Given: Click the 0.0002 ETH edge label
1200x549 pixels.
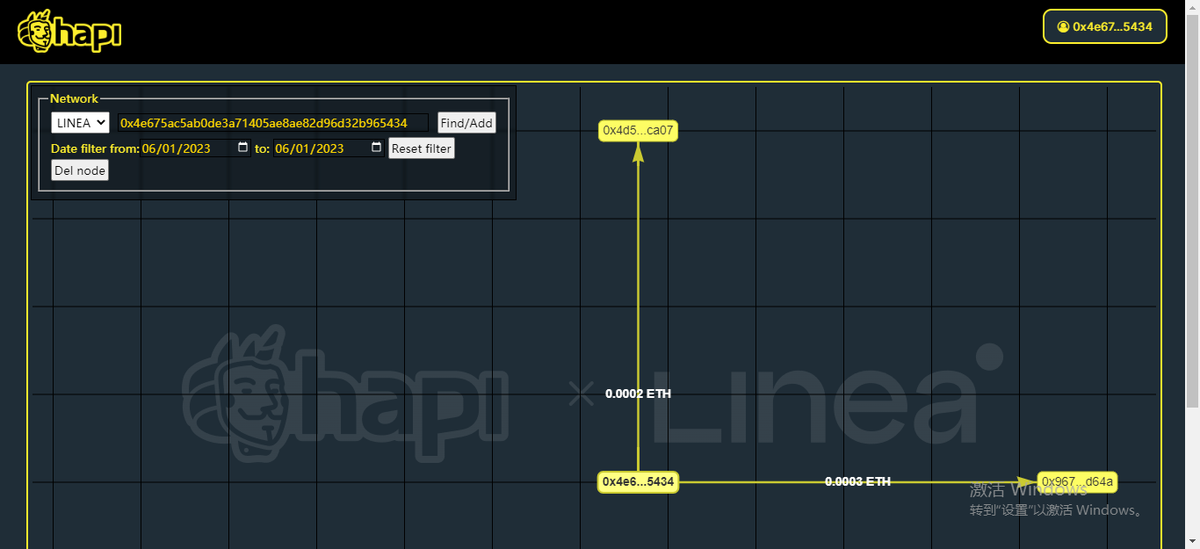Looking at the screenshot, I should (638, 394).
